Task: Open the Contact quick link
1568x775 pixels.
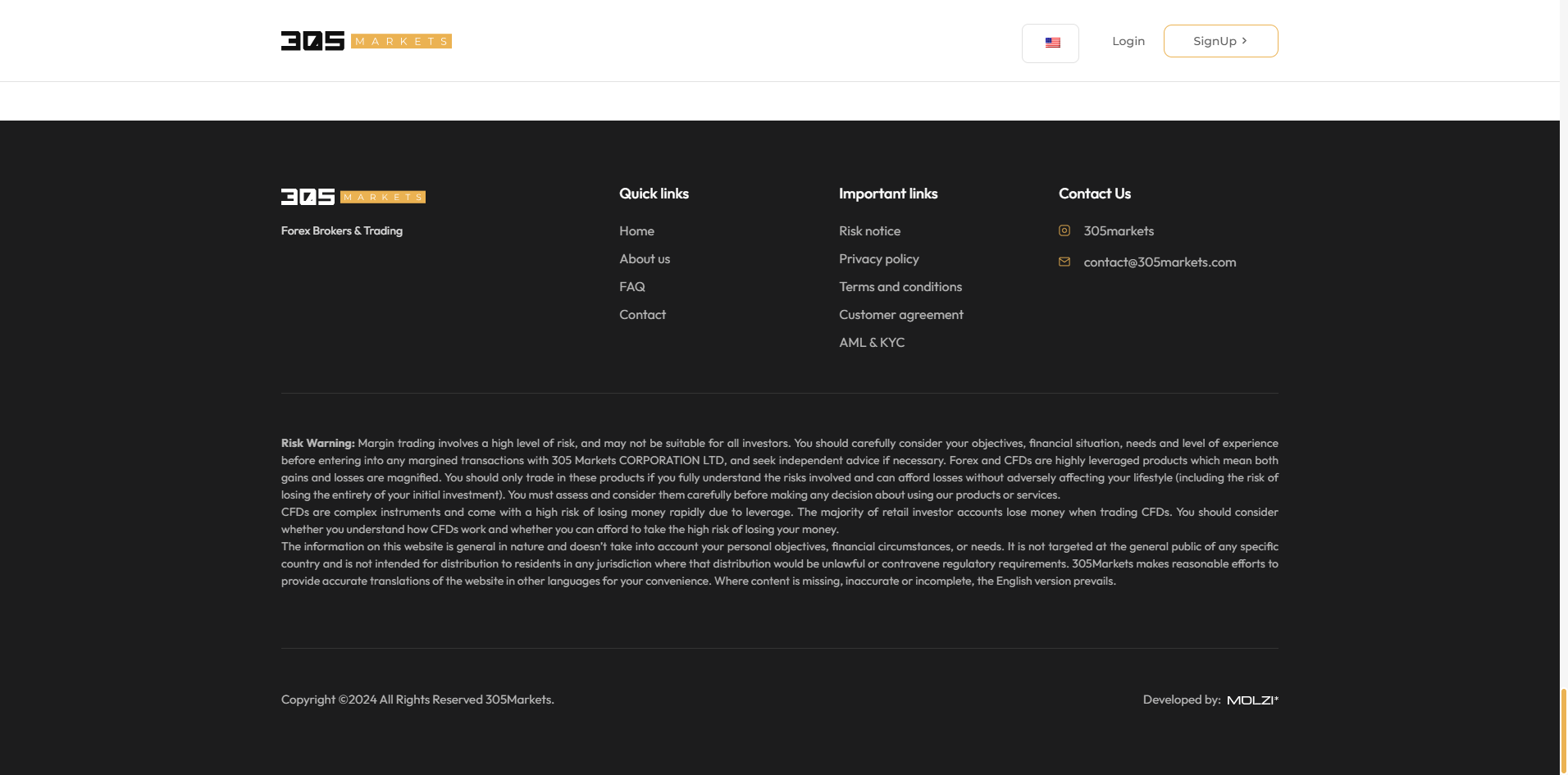Action: click(x=642, y=315)
